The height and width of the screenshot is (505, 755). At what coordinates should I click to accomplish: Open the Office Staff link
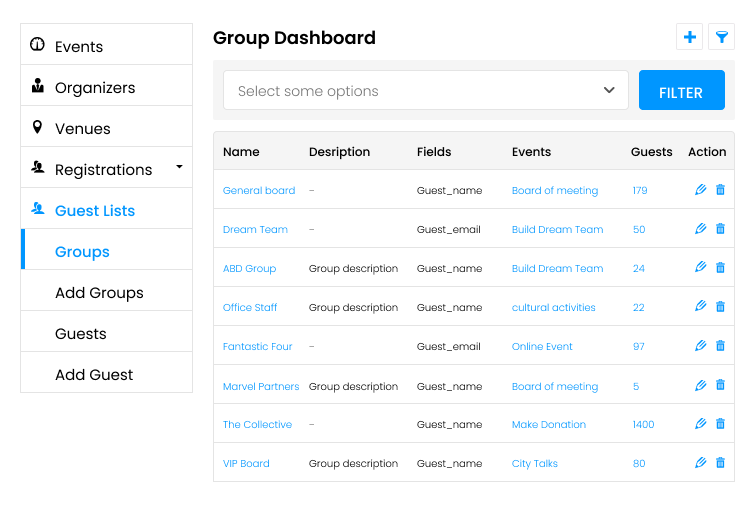point(249,308)
